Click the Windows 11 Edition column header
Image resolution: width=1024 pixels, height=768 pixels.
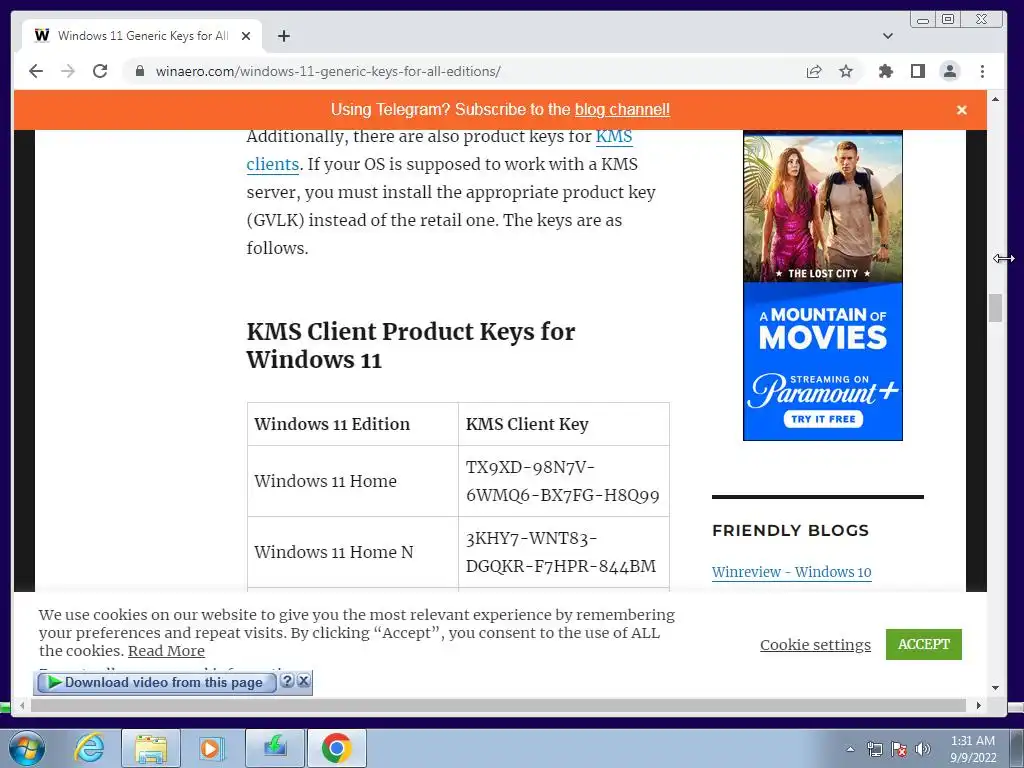tap(353, 424)
